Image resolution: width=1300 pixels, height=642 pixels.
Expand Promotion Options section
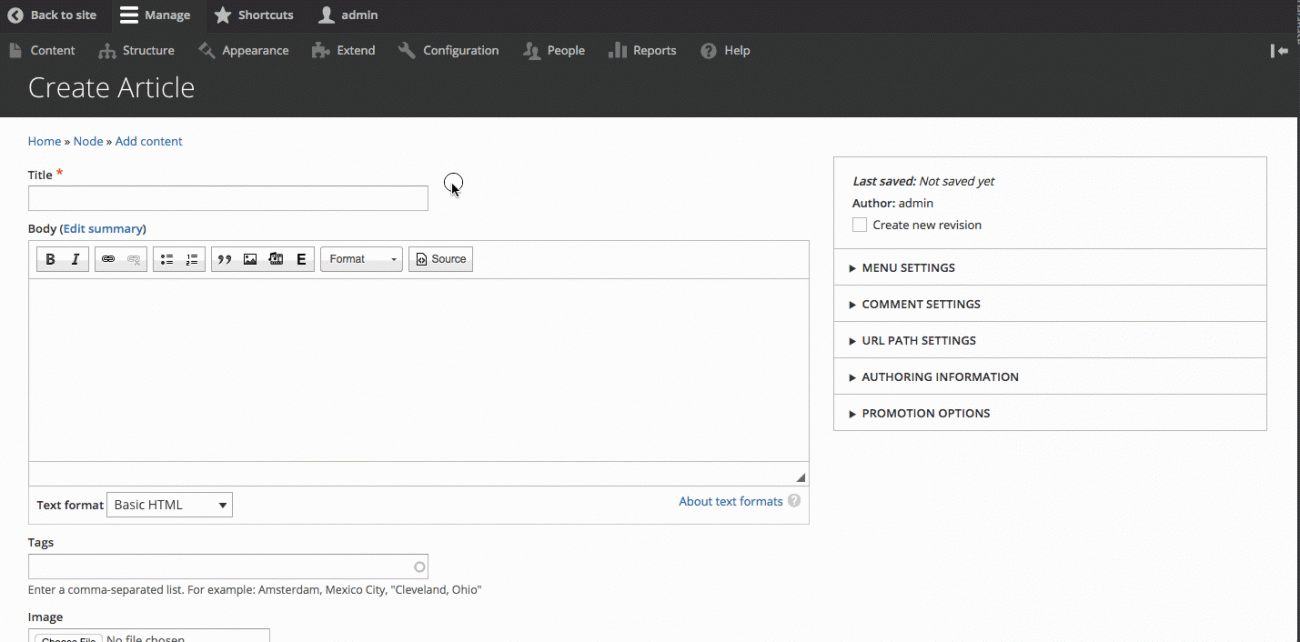1050,413
